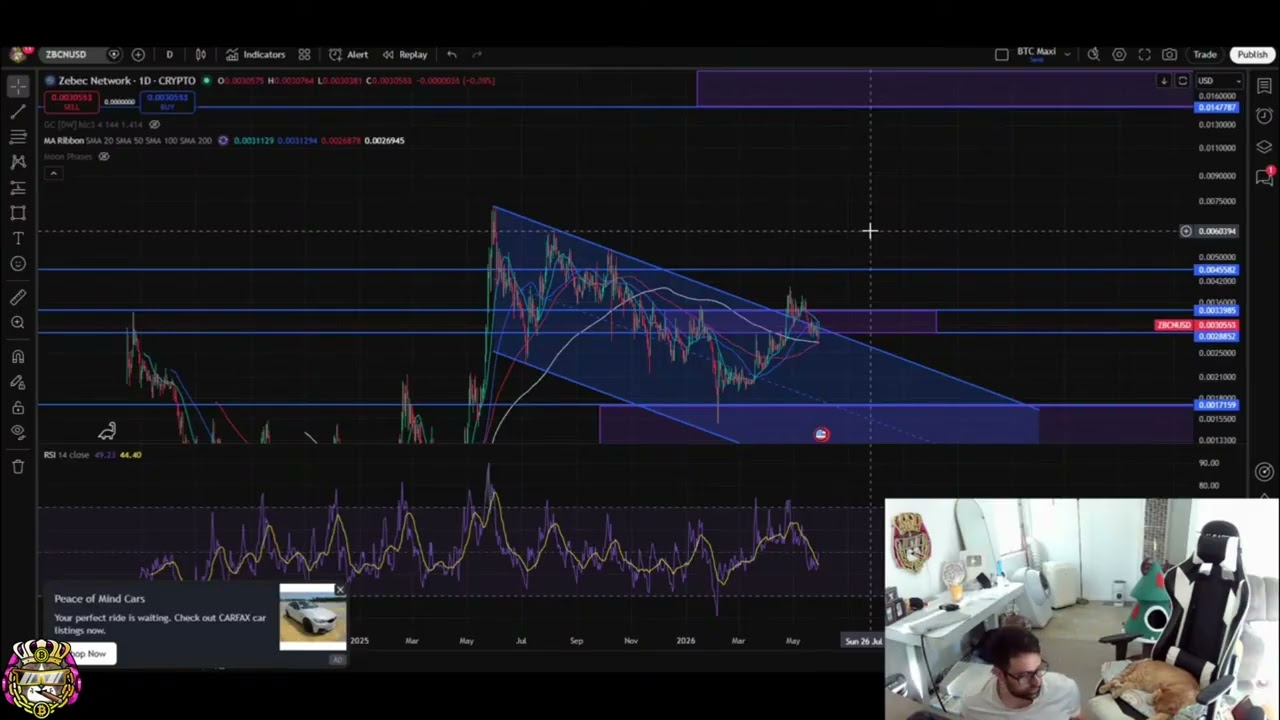Publish the chart idea
Image resolution: width=1280 pixels, height=720 pixels.
point(1252,54)
